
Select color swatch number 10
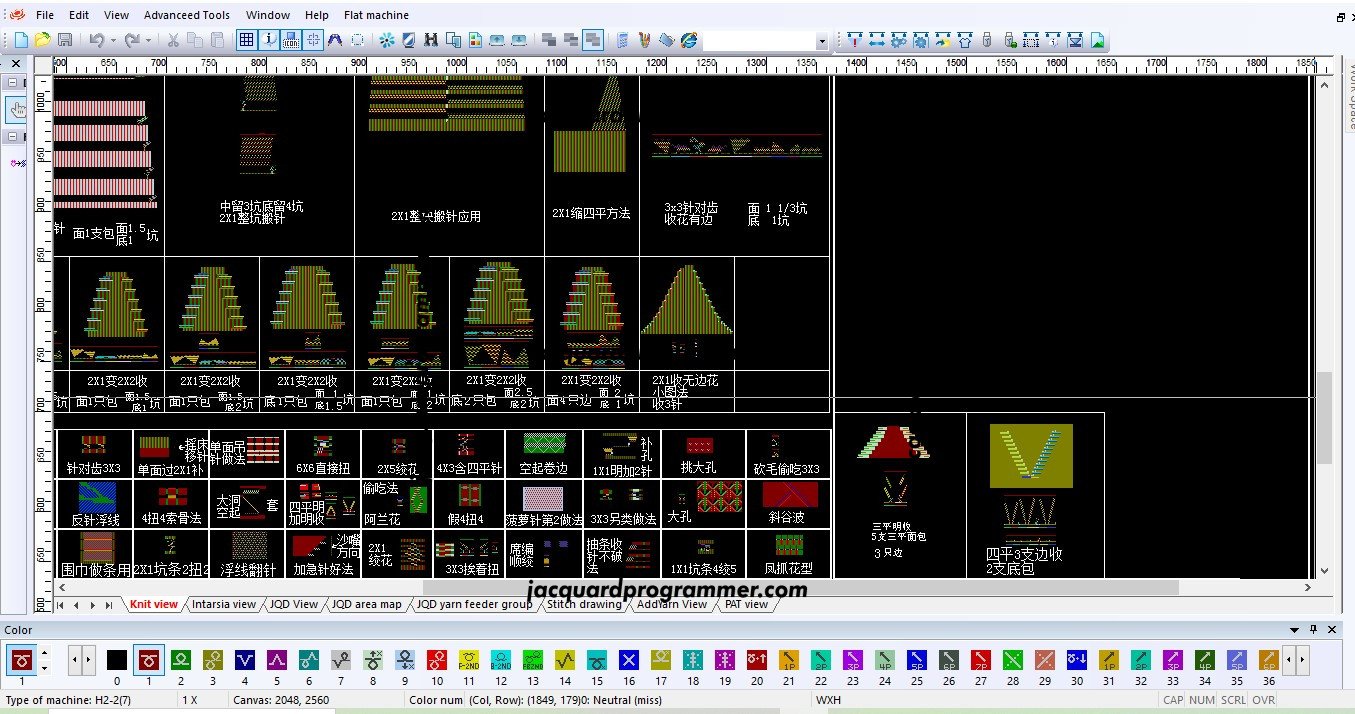pyautogui.click(x=437, y=660)
